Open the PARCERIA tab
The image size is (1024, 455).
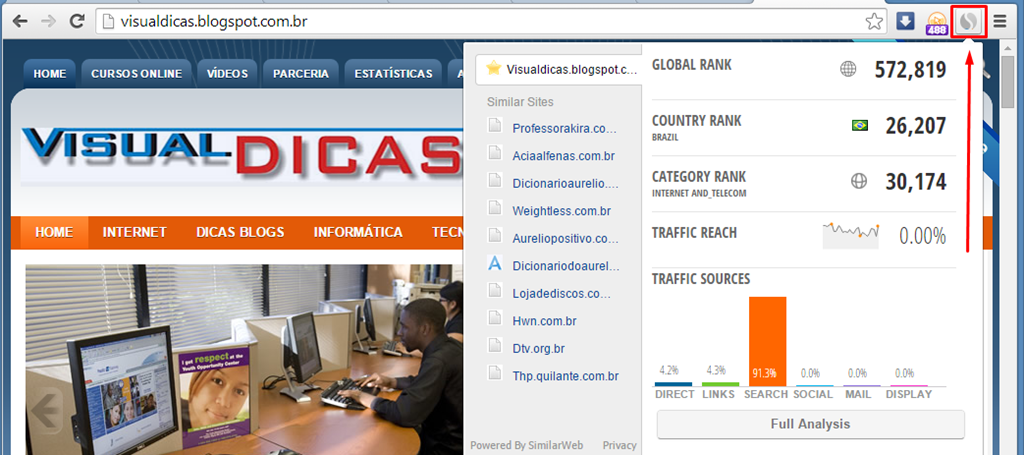point(301,74)
